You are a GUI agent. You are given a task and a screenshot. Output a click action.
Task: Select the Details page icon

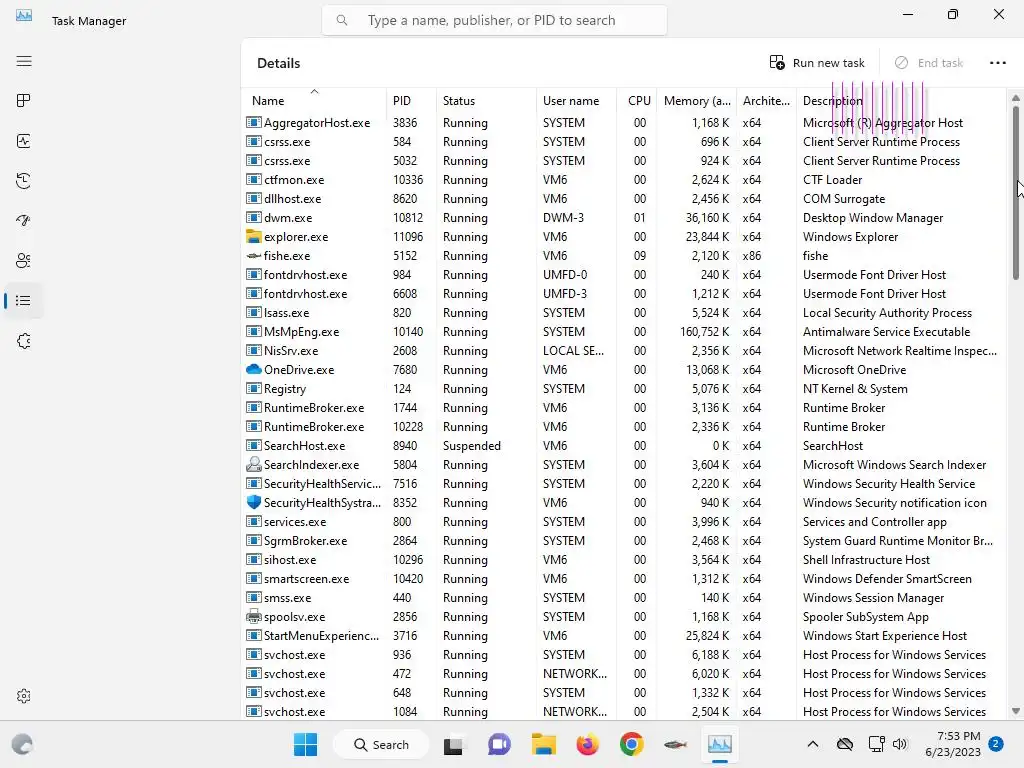pyautogui.click(x=24, y=300)
